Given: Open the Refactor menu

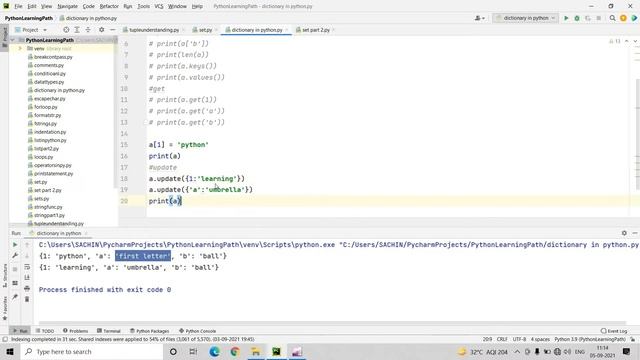Looking at the screenshot, I should 109,7.
